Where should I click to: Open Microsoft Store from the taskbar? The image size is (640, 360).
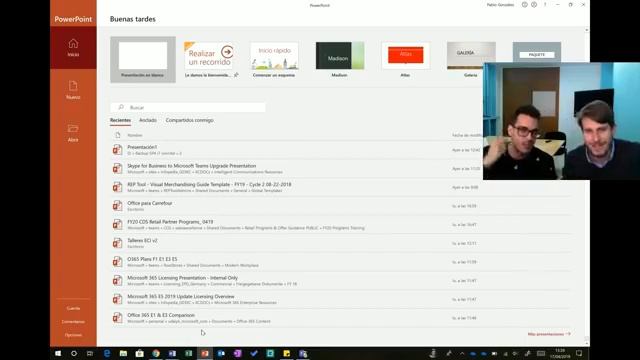(x=140, y=353)
